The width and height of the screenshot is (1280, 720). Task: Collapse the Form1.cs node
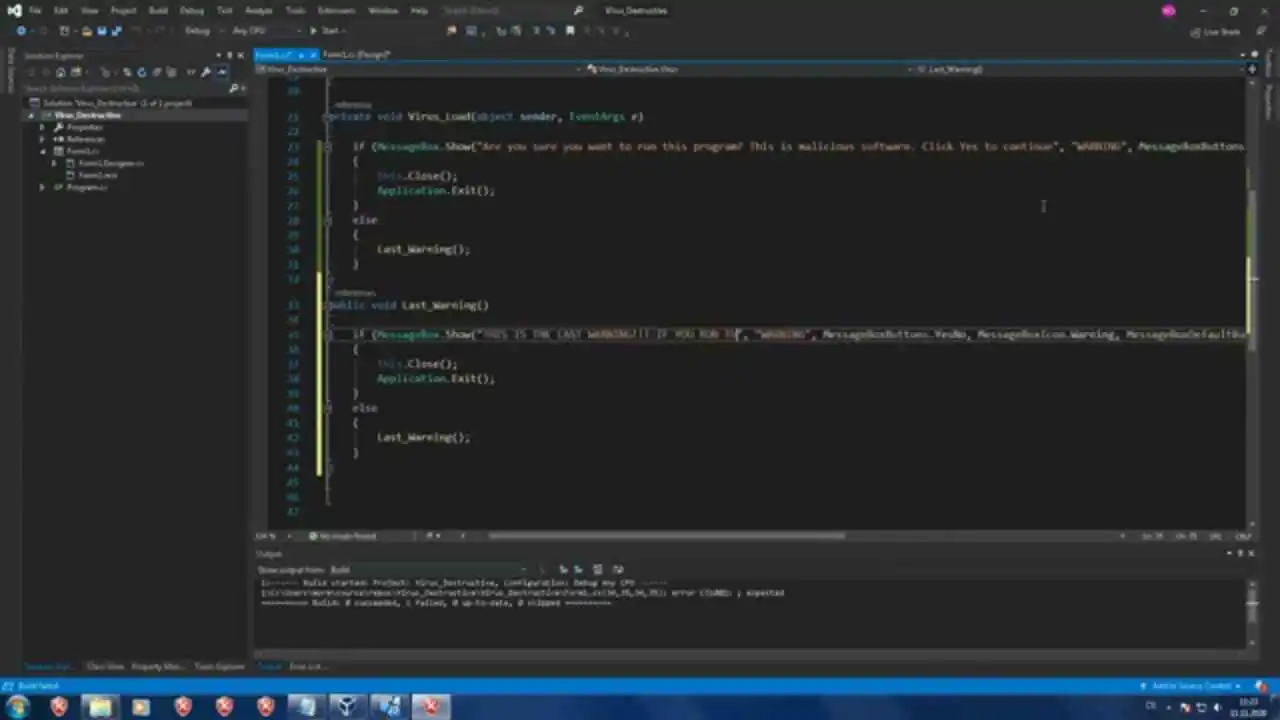(43, 151)
